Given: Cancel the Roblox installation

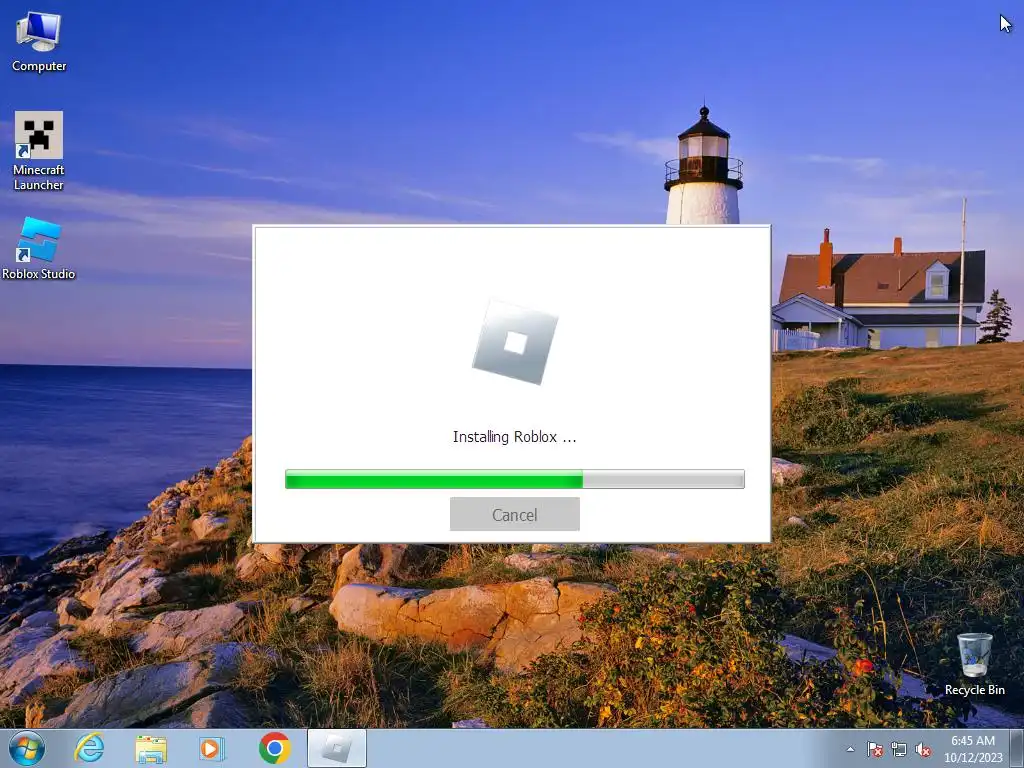Looking at the screenshot, I should 515,515.
